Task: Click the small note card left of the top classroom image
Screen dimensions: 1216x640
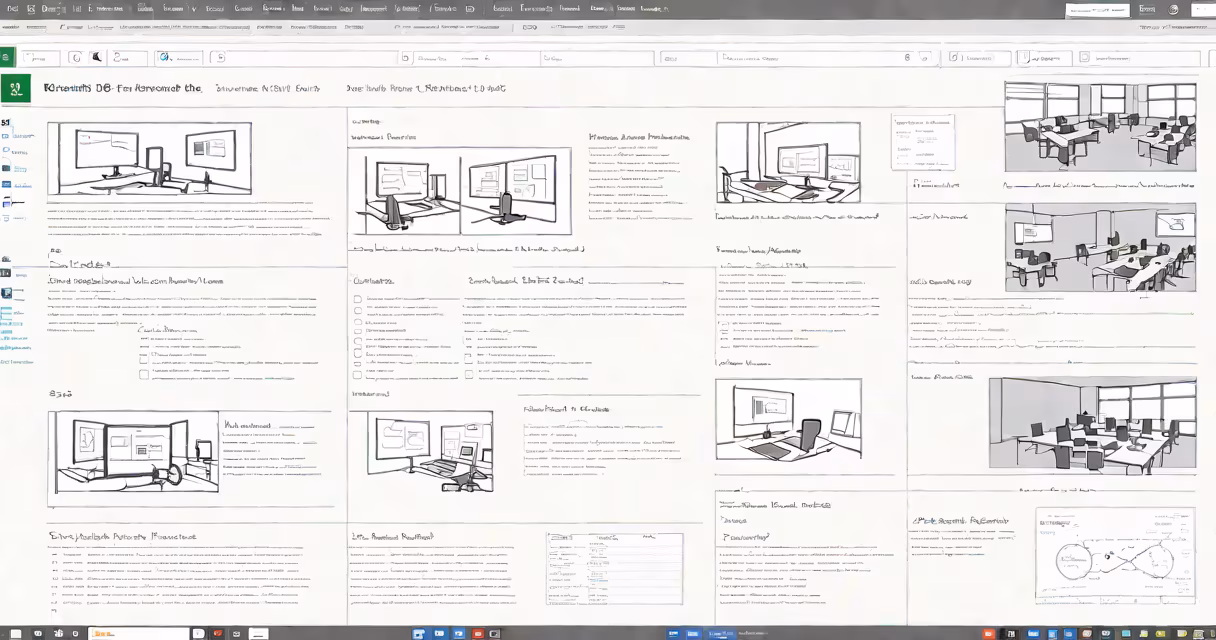Action: coord(922,141)
